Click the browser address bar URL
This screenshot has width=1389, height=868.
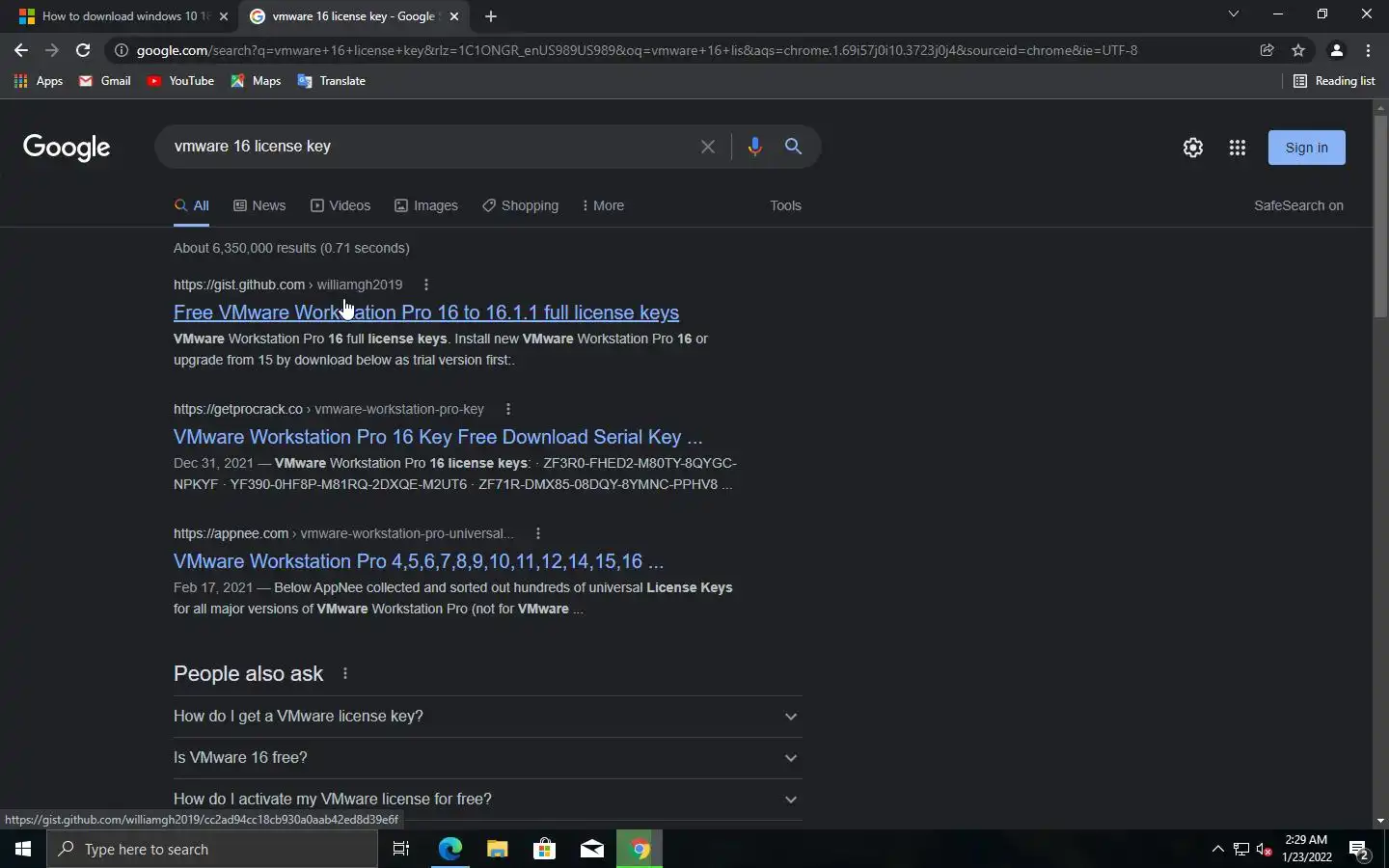pyautogui.click(x=637, y=50)
